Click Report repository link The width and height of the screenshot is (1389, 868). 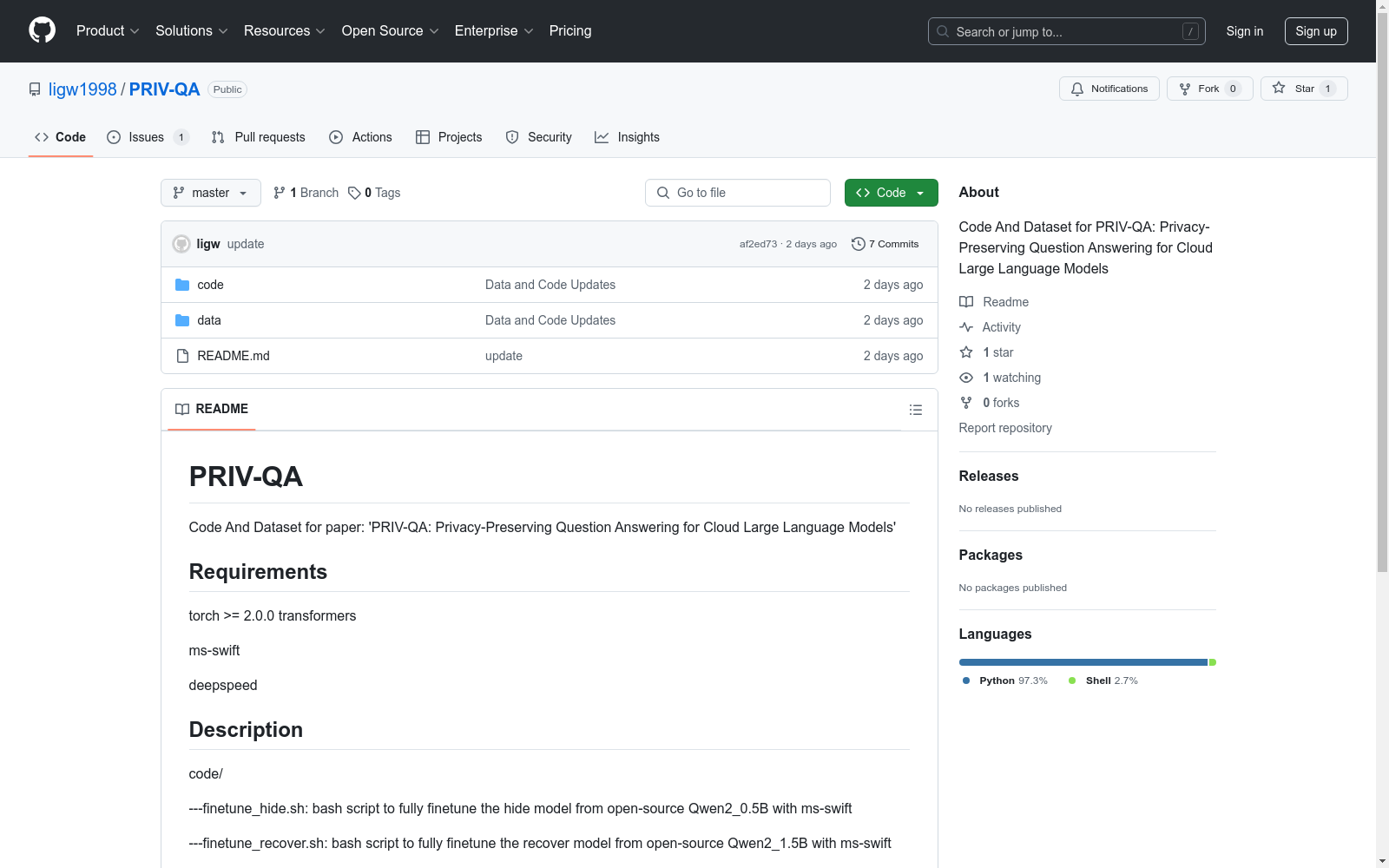coord(1005,428)
